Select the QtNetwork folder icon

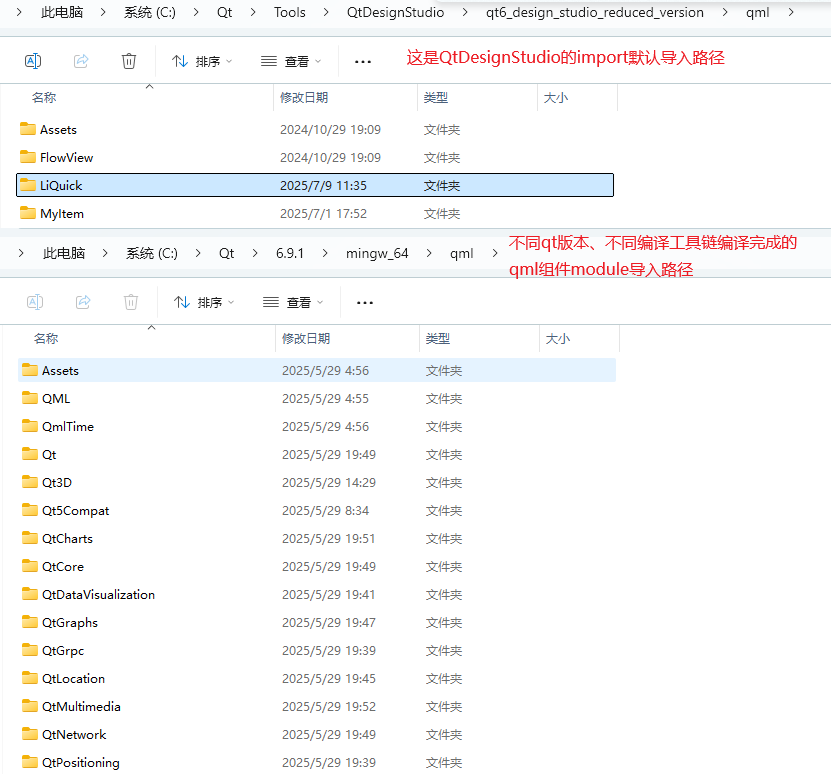[30, 734]
